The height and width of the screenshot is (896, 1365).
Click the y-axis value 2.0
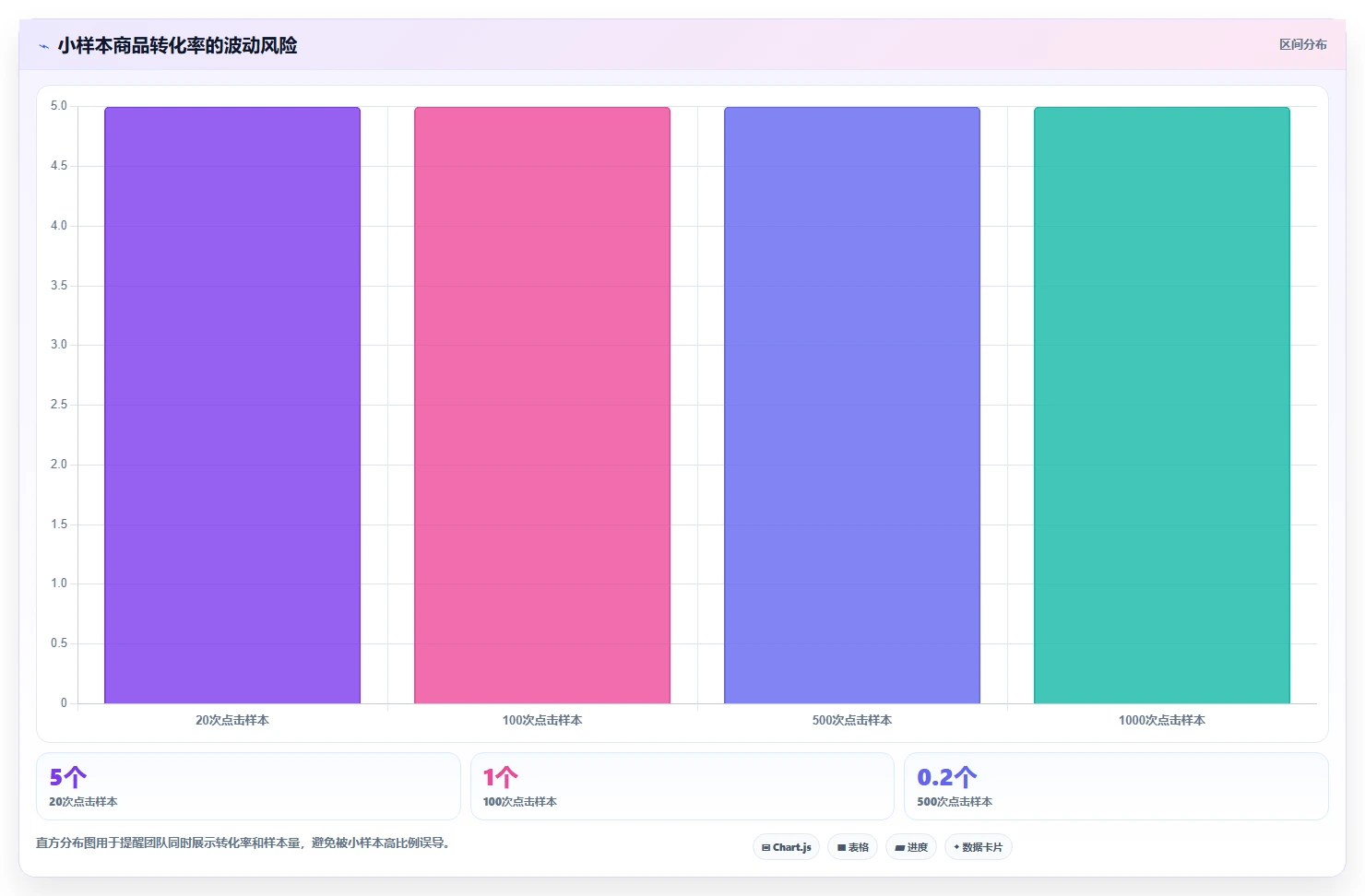59,464
